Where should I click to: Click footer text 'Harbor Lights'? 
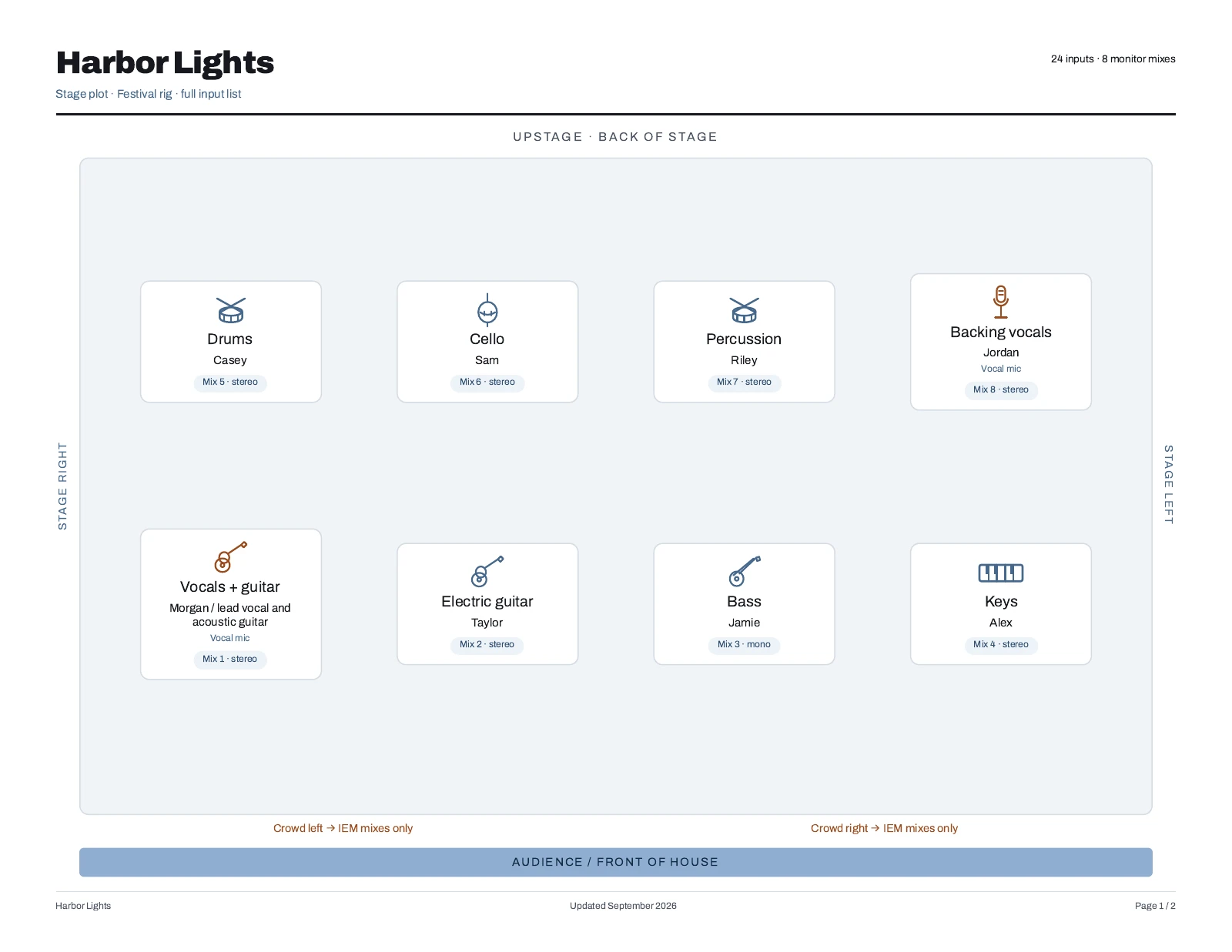pos(83,906)
